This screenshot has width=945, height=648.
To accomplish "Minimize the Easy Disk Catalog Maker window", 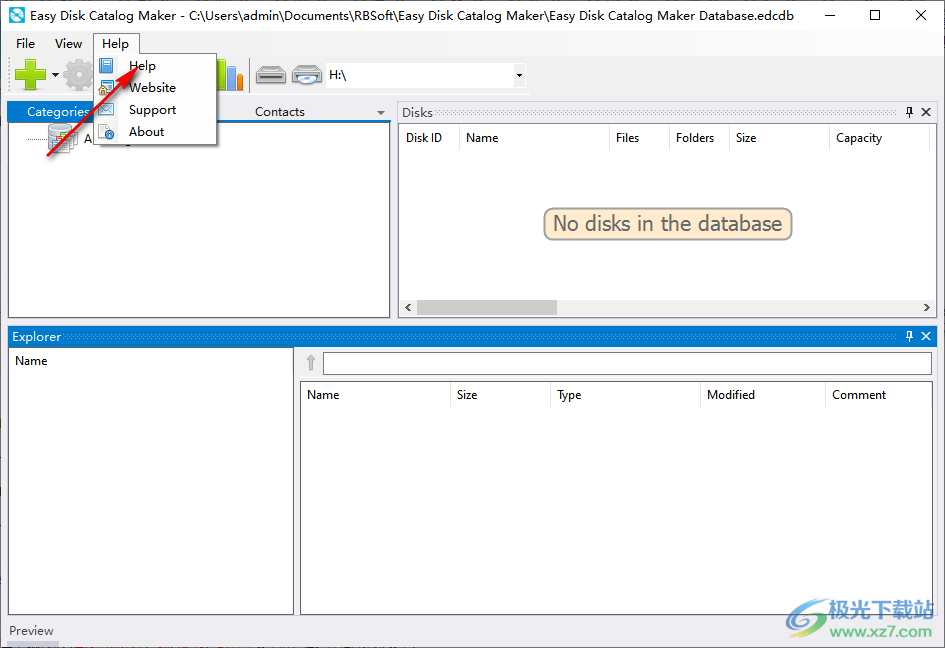I will coord(830,16).
